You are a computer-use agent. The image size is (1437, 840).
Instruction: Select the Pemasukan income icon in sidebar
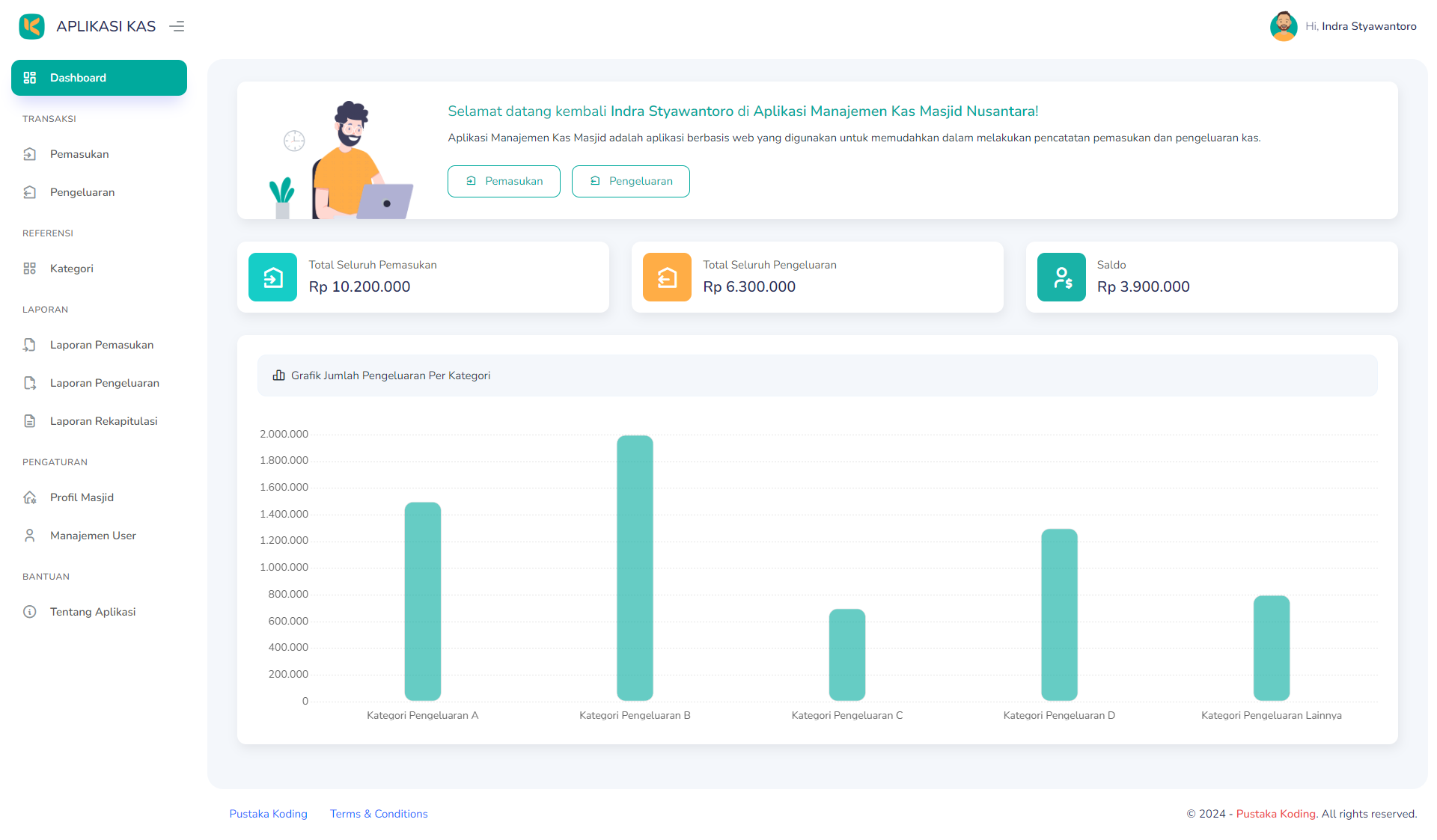[29, 154]
